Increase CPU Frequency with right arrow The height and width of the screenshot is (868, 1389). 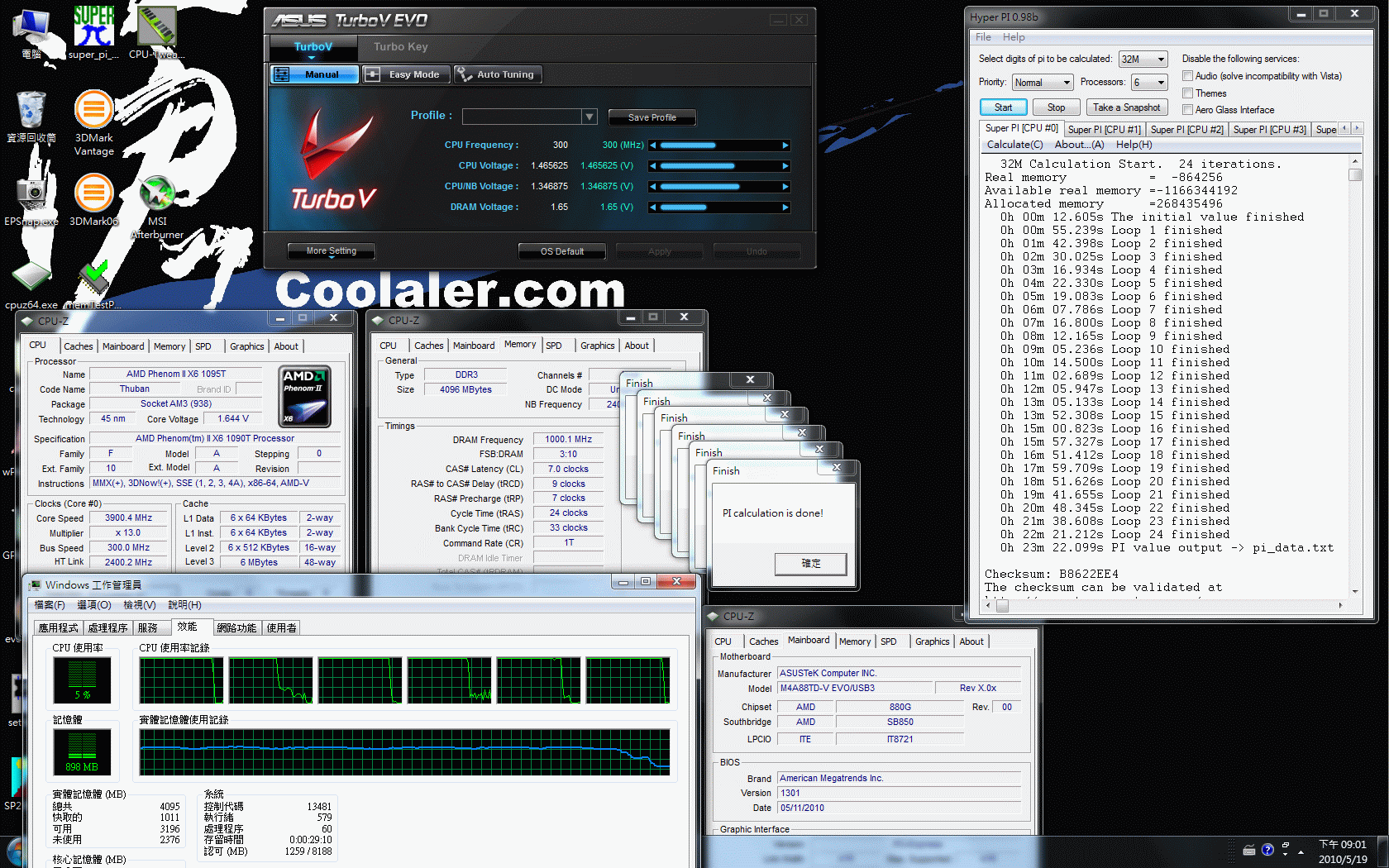785,145
